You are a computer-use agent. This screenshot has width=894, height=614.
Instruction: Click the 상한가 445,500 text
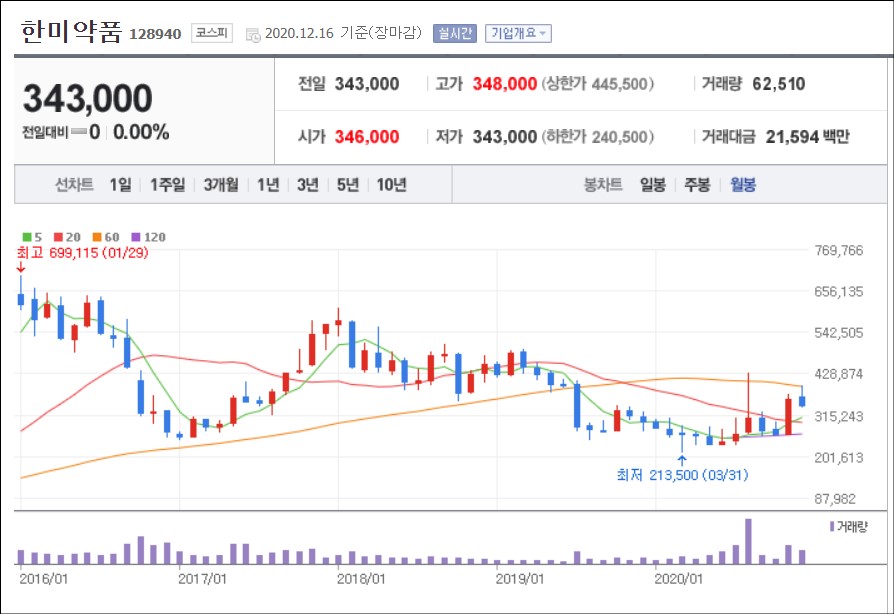[598, 84]
